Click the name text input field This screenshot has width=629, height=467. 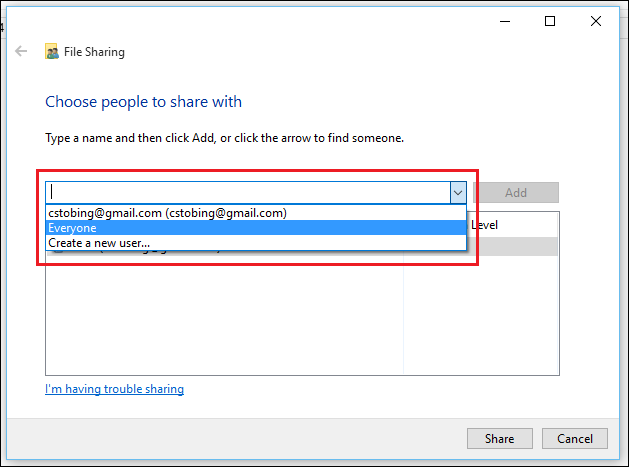[x=248, y=192]
